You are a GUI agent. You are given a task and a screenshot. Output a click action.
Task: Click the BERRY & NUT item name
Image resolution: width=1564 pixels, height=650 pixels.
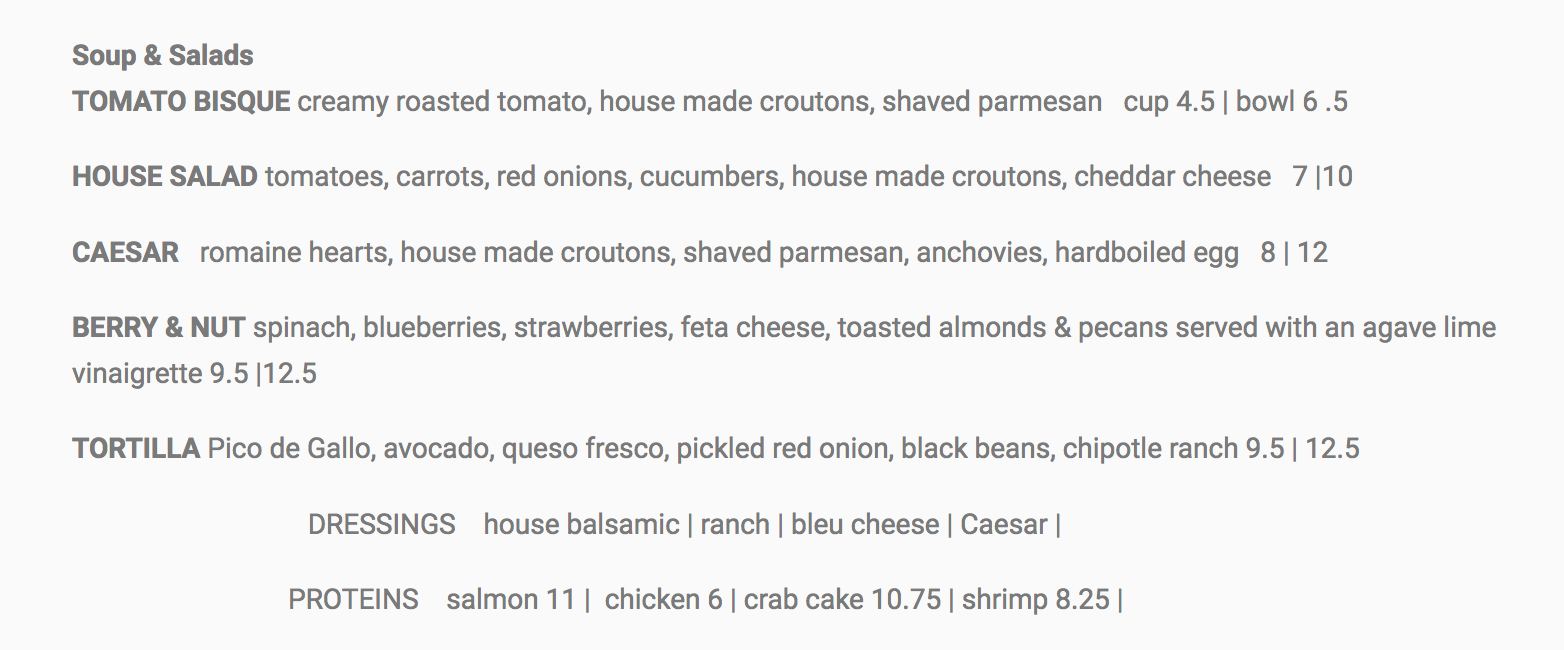[x=158, y=327]
